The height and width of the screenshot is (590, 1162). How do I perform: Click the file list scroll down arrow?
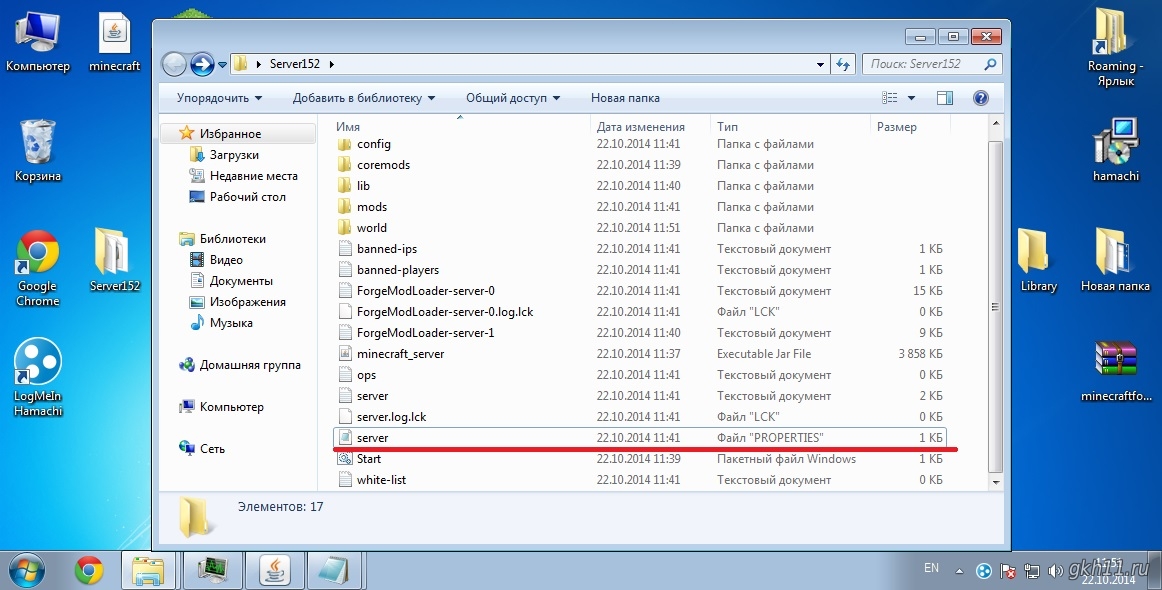coord(995,483)
